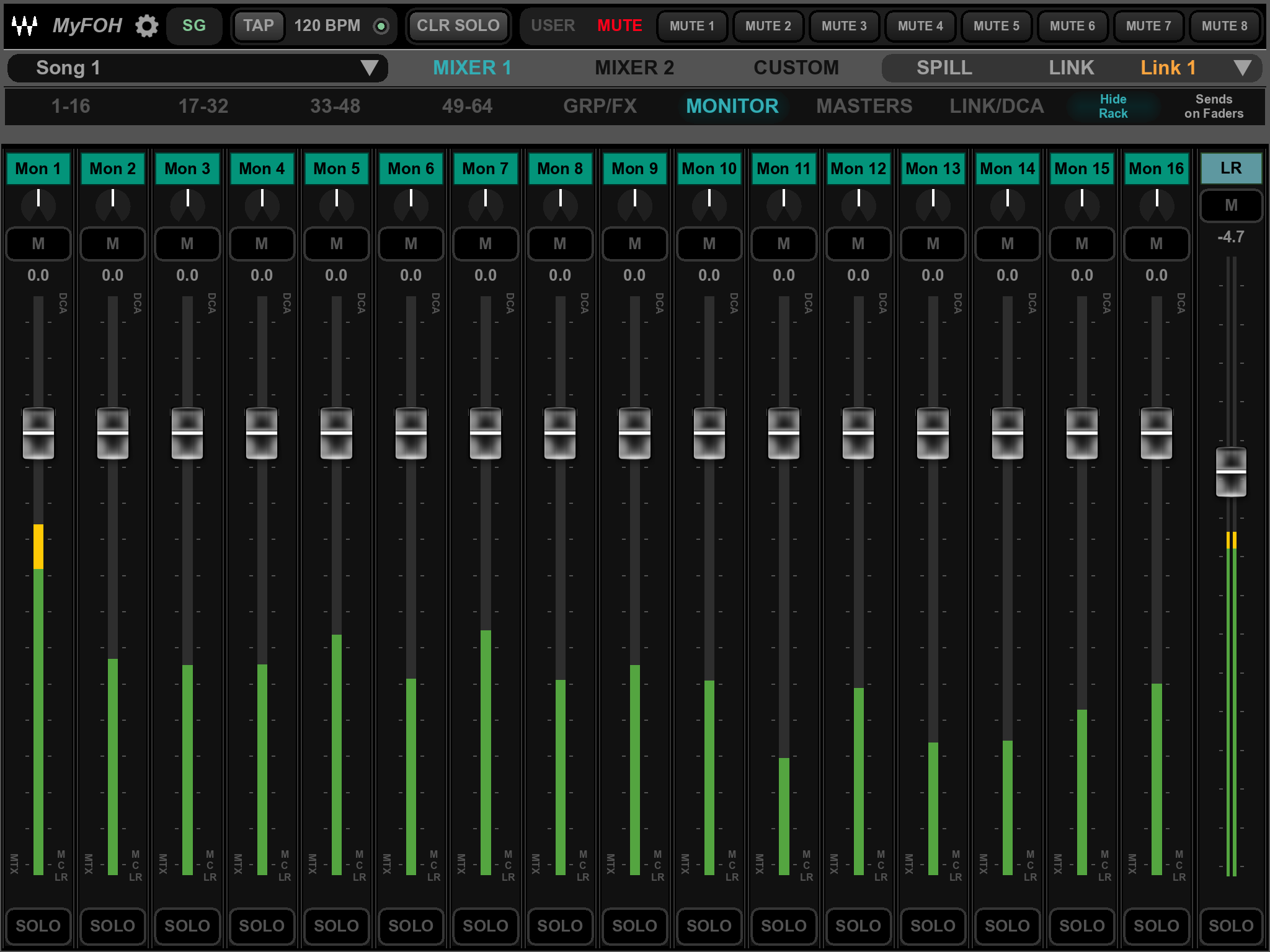This screenshot has height=952, width=1270.
Task: Click the Waves logo icon
Action: [25, 26]
